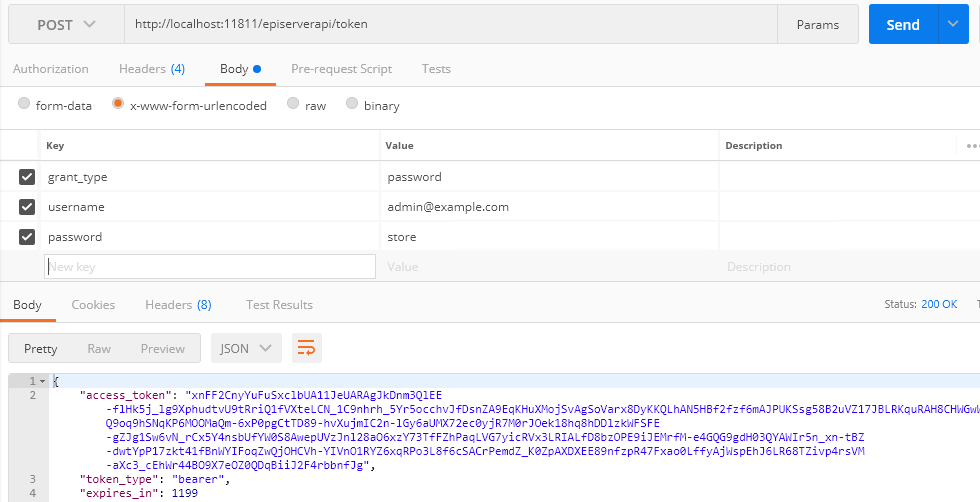Open the request Headers (4) tab
Image resolution: width=980 pixels, height=502 pixels.
coord(152,69)
